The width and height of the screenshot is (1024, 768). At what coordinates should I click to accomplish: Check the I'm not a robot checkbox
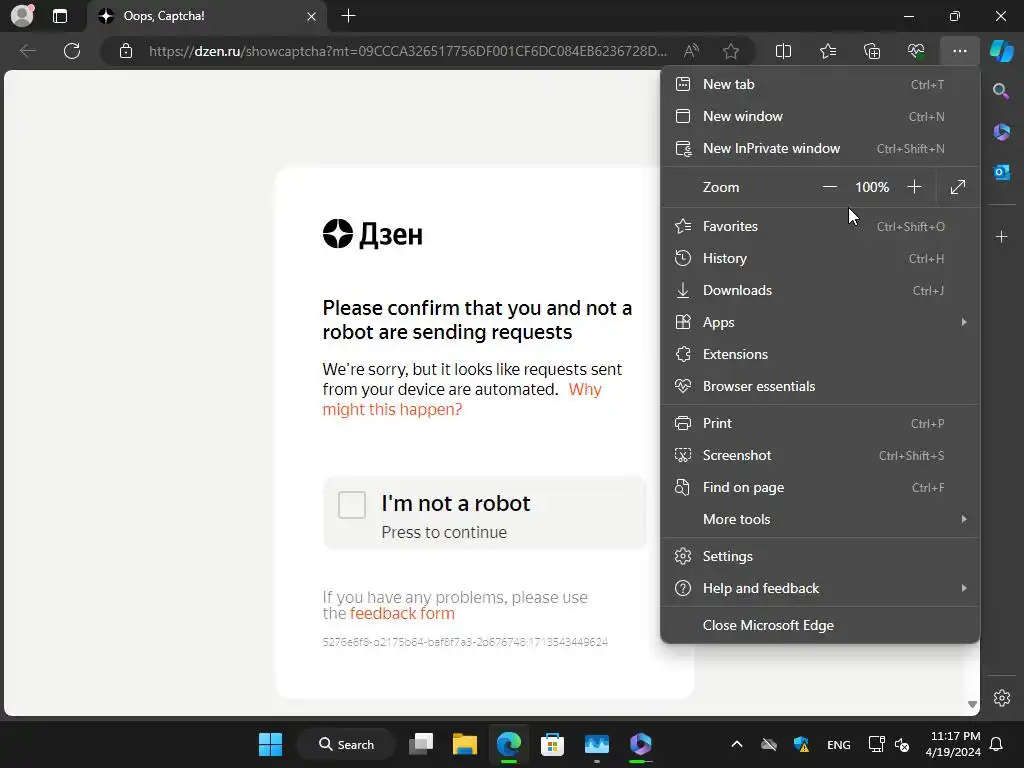click(x=351, y=505)
